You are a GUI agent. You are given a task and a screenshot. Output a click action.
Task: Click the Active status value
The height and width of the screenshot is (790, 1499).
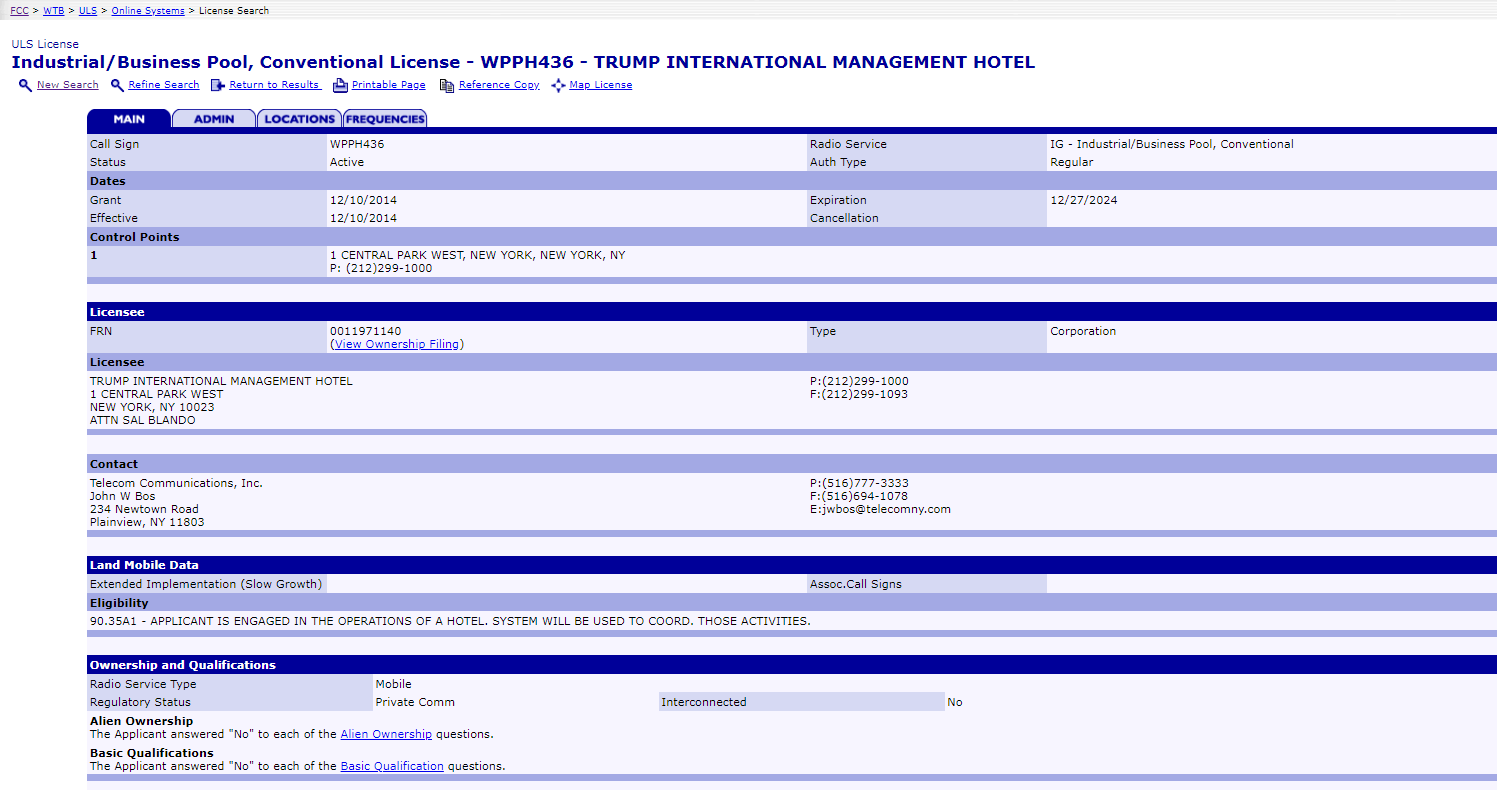(347, 162)
